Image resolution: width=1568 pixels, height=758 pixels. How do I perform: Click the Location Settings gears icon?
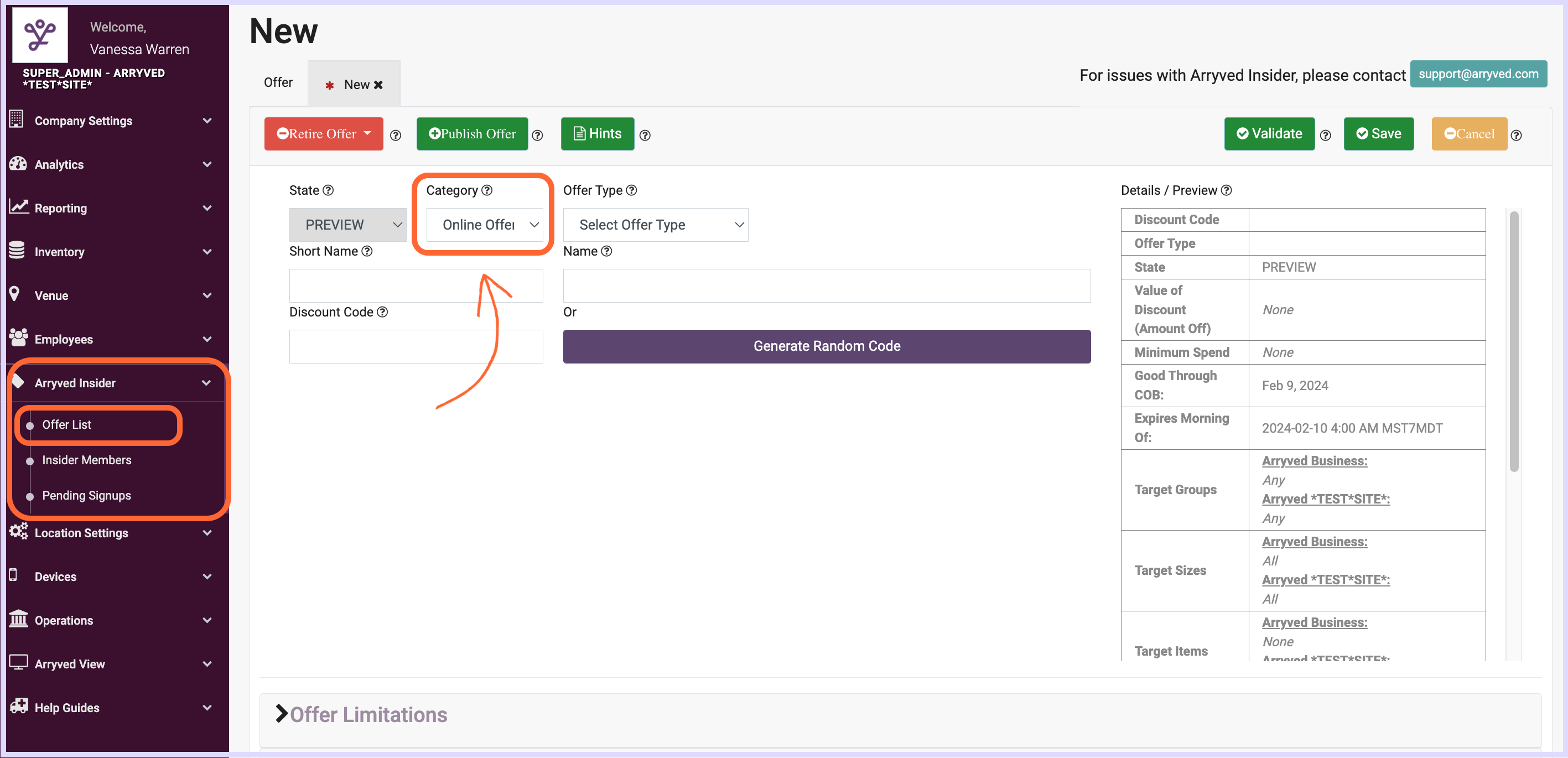click(x=19, y=531)
